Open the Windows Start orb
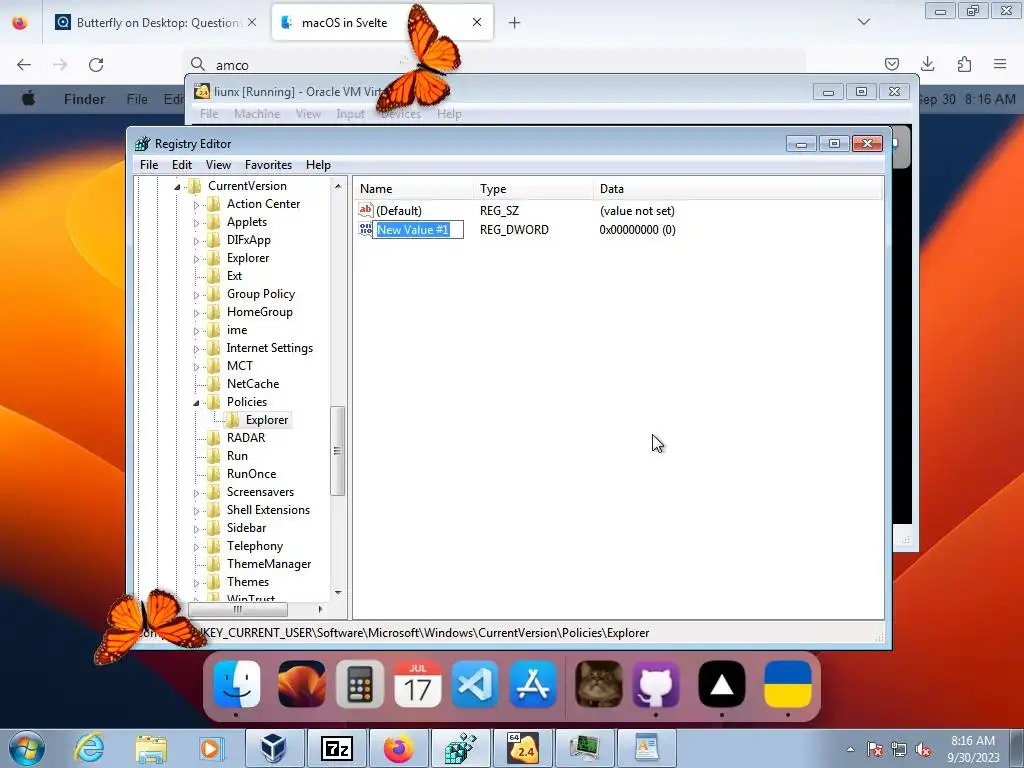Viewport: 1024px width, 768px height. pyautogui.click(x=27, y=748)
